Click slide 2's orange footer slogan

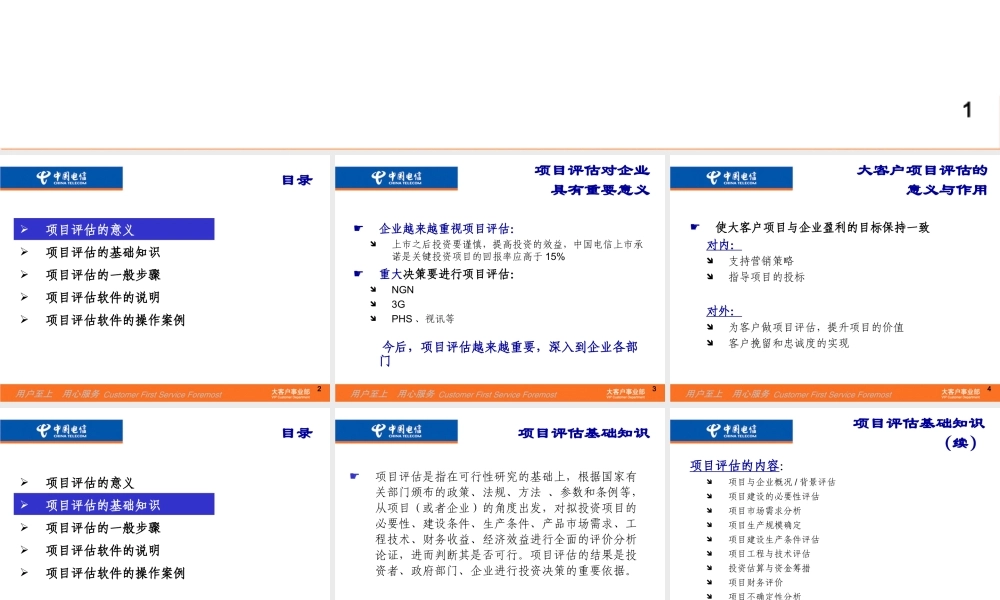[119, 395]
